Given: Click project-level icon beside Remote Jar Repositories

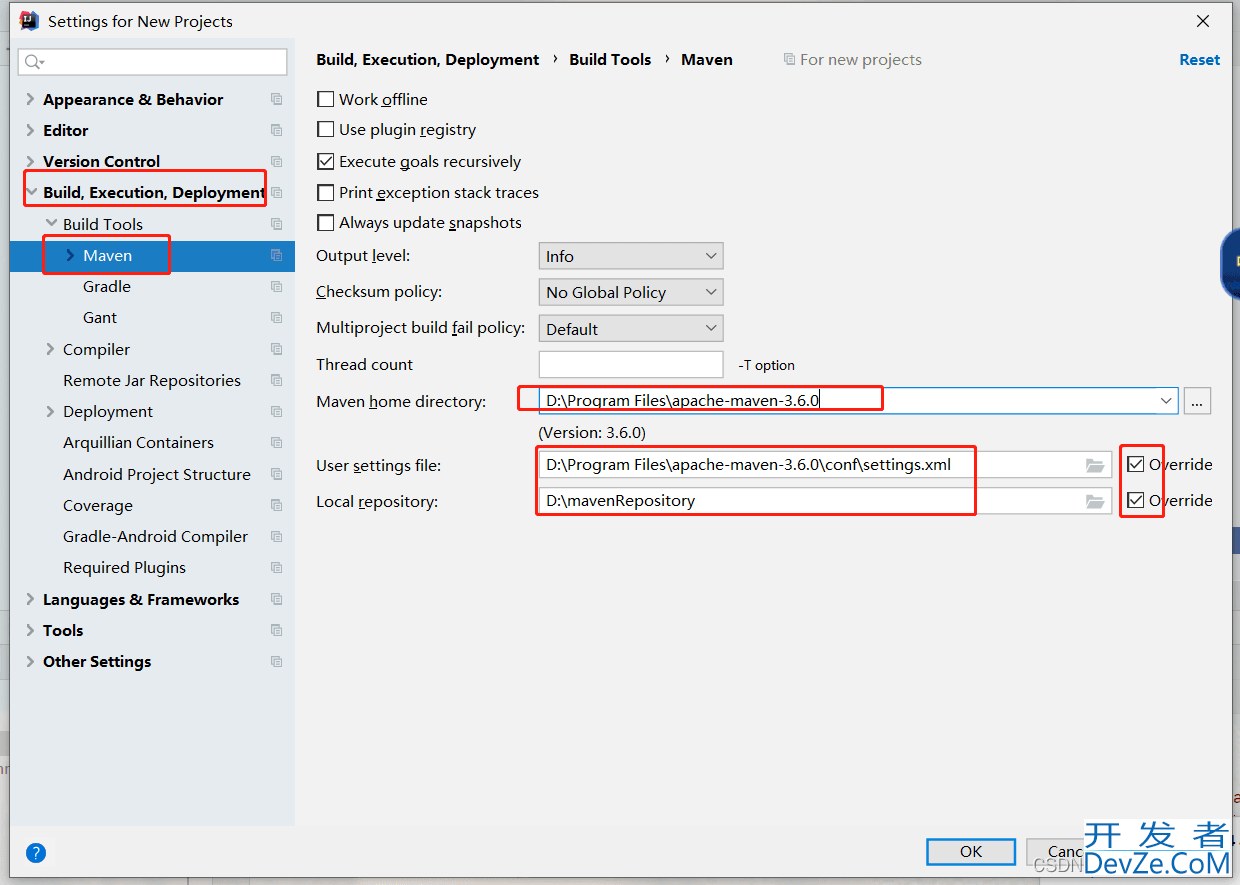Looking at the screenshot, I should (x=277, y=381).
